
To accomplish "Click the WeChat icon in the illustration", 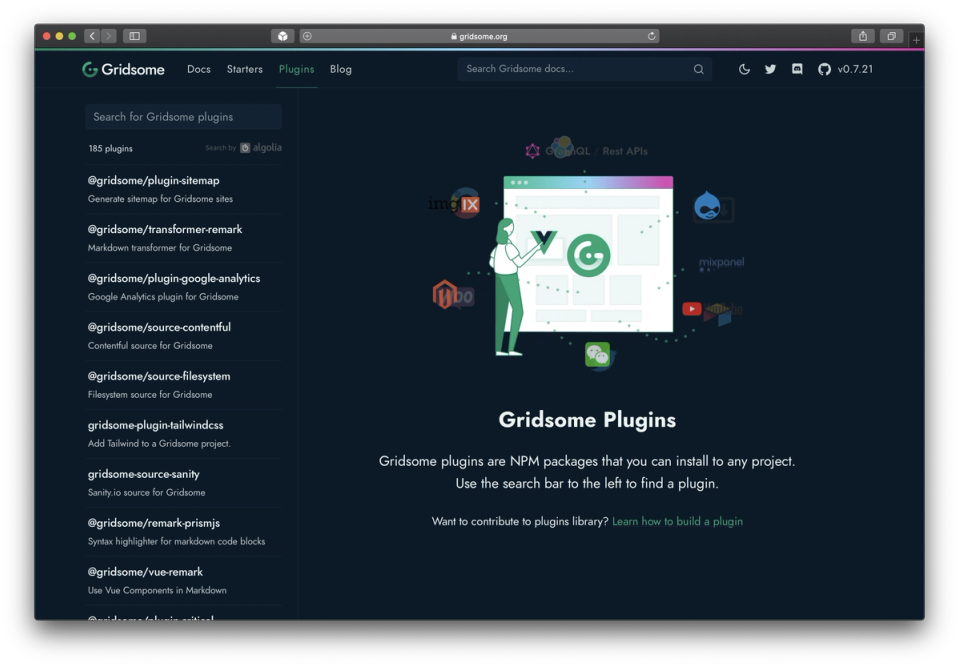I will pos(598,354).
